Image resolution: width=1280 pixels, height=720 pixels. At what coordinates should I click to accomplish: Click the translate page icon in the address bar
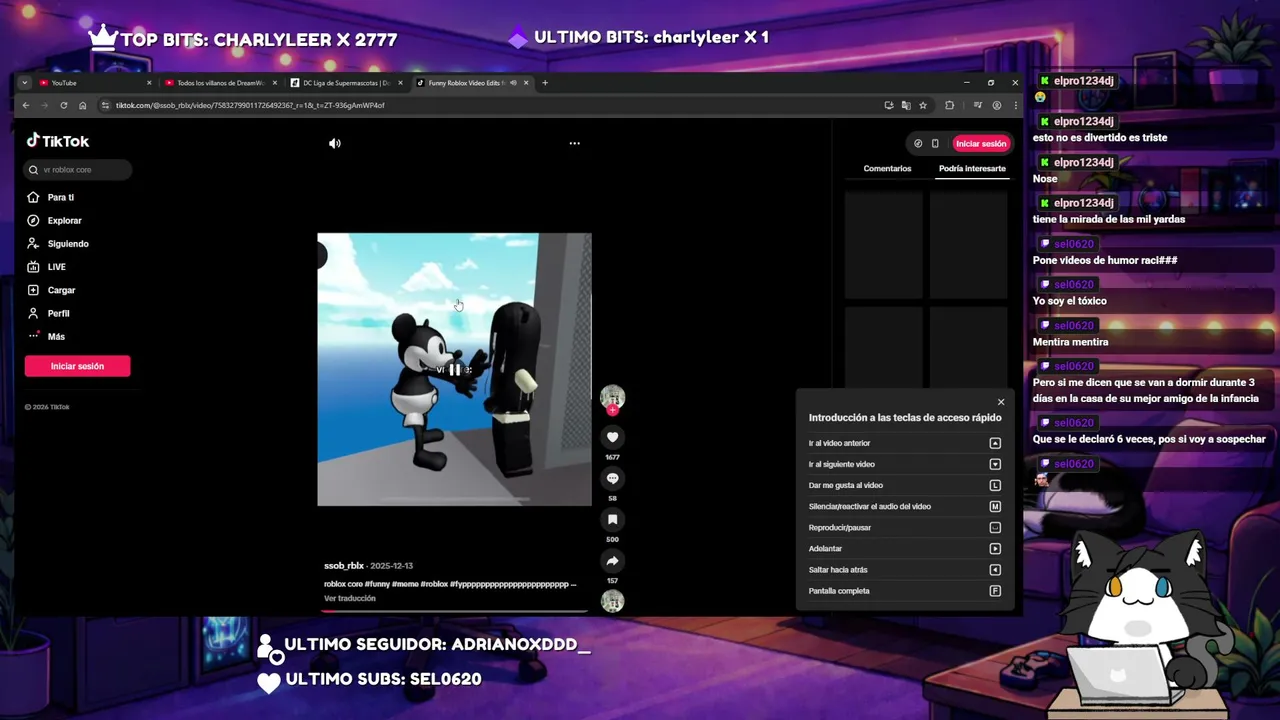tap(905, 105)
